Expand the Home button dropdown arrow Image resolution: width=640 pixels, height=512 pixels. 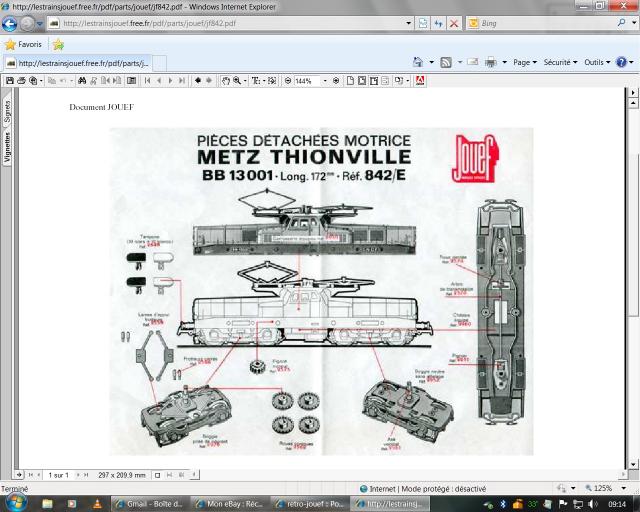click(x=431, y=62)
